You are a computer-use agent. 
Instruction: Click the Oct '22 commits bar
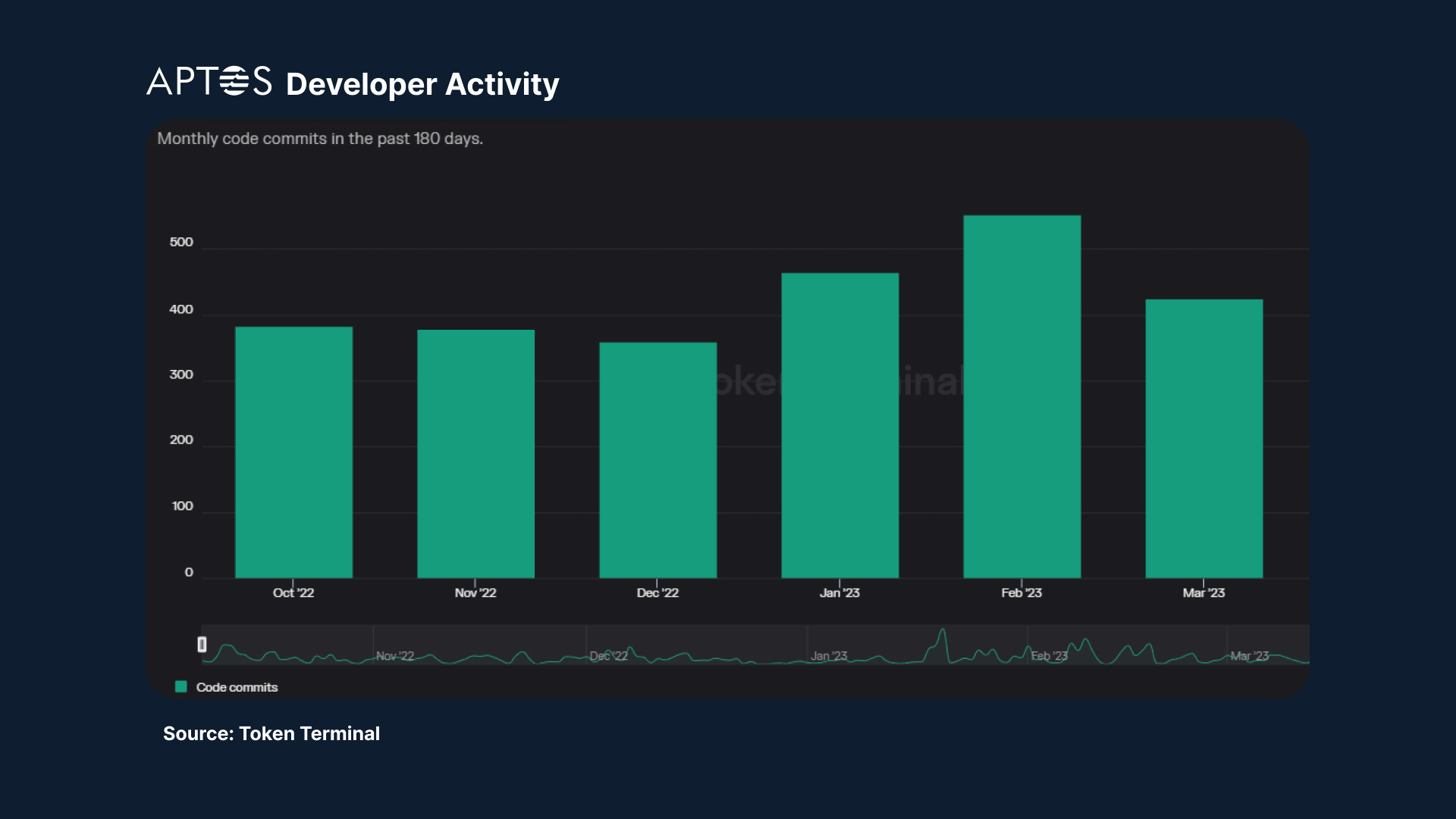pyautogui.click(x=293, y=452)
